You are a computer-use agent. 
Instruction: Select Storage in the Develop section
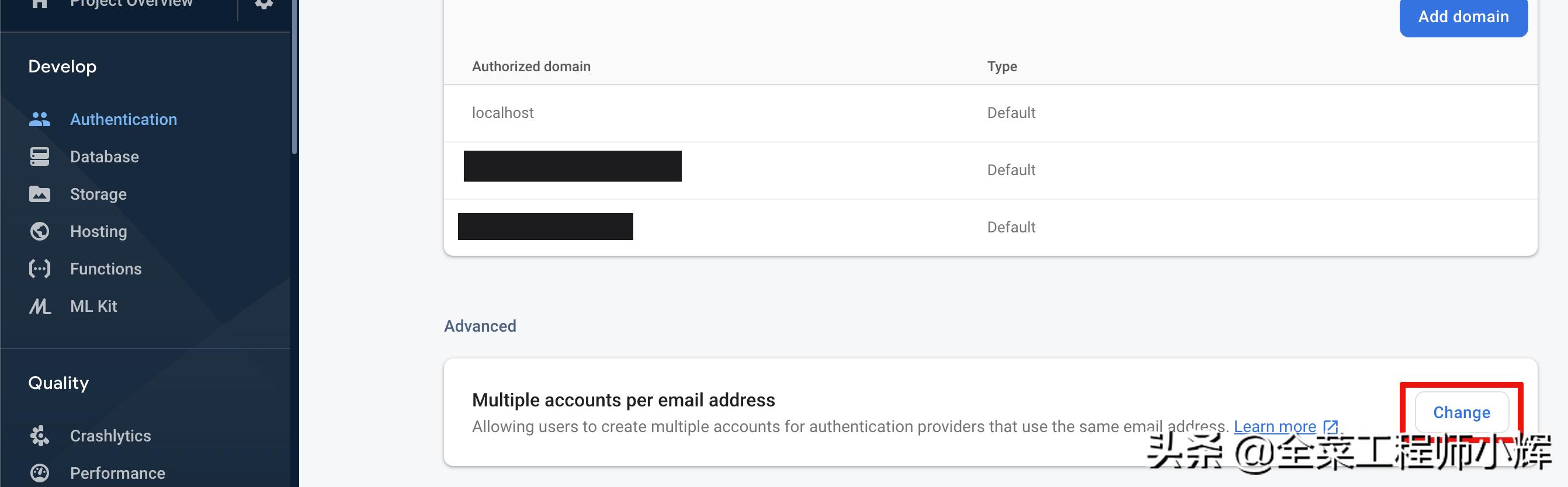coord(98,194)
